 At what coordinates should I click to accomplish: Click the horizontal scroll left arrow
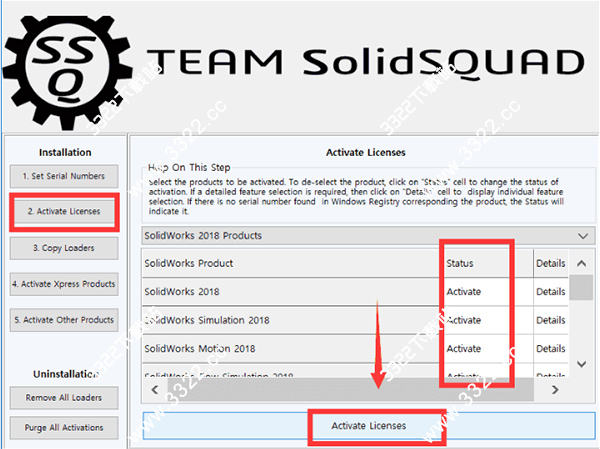[155, 390]
